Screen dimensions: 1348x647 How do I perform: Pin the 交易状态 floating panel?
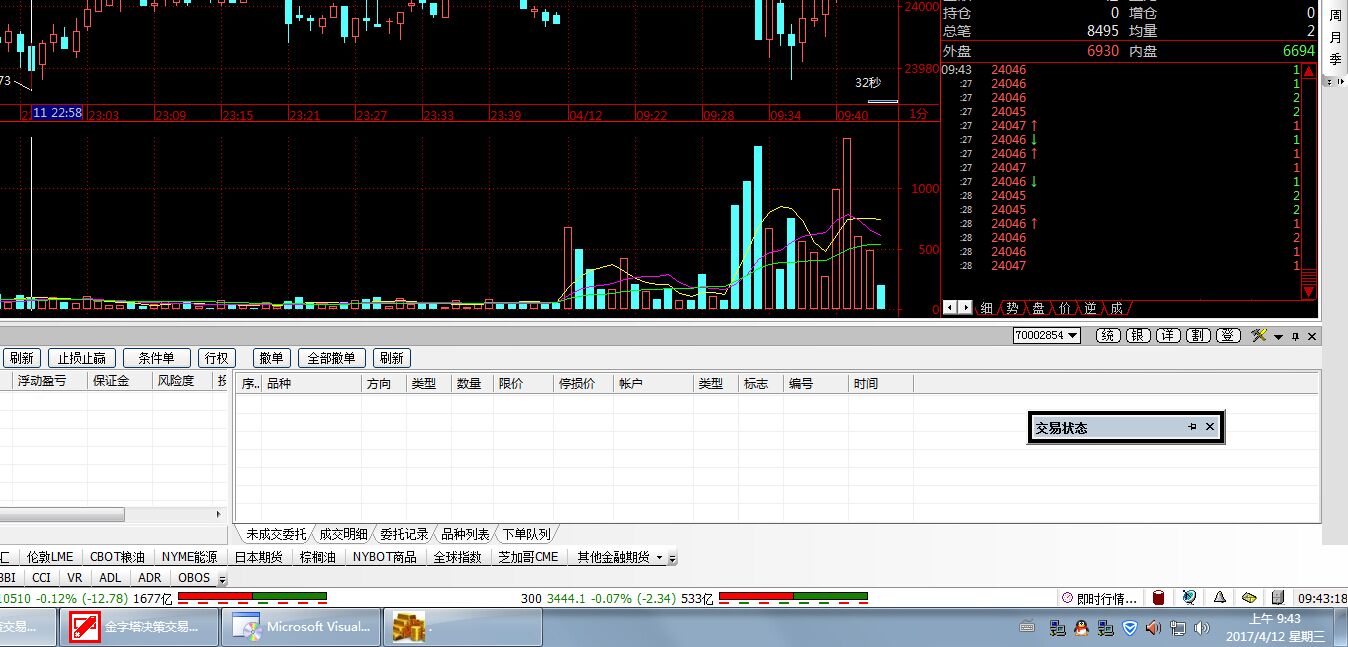[x=1192, y=427]
